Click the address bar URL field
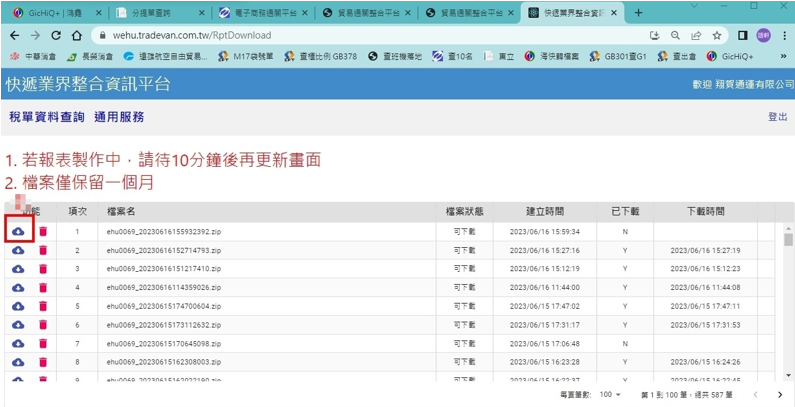 tap(350, 35)
